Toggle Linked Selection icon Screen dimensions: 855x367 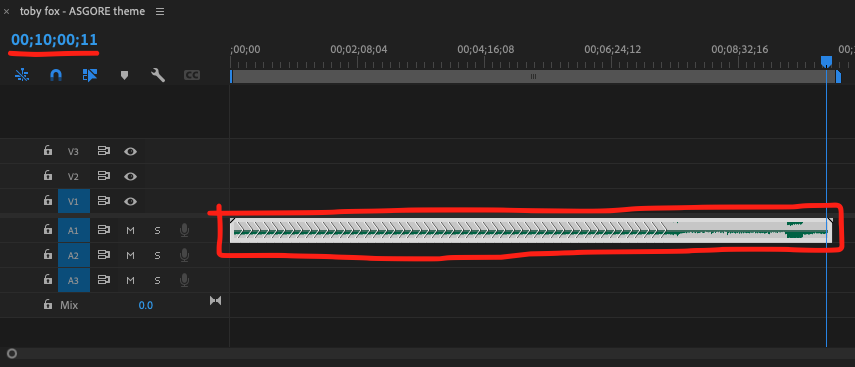90,75
